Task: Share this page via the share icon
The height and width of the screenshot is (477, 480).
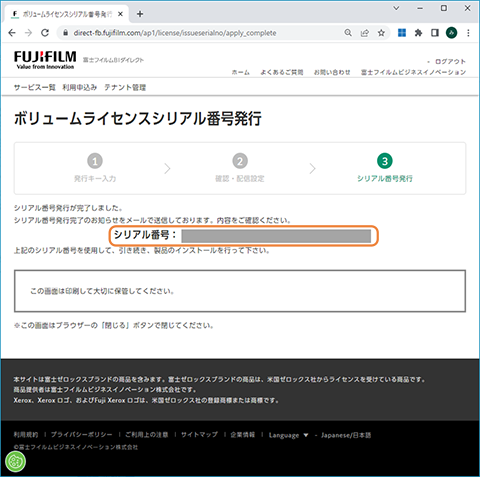Action: pos(365,33)
